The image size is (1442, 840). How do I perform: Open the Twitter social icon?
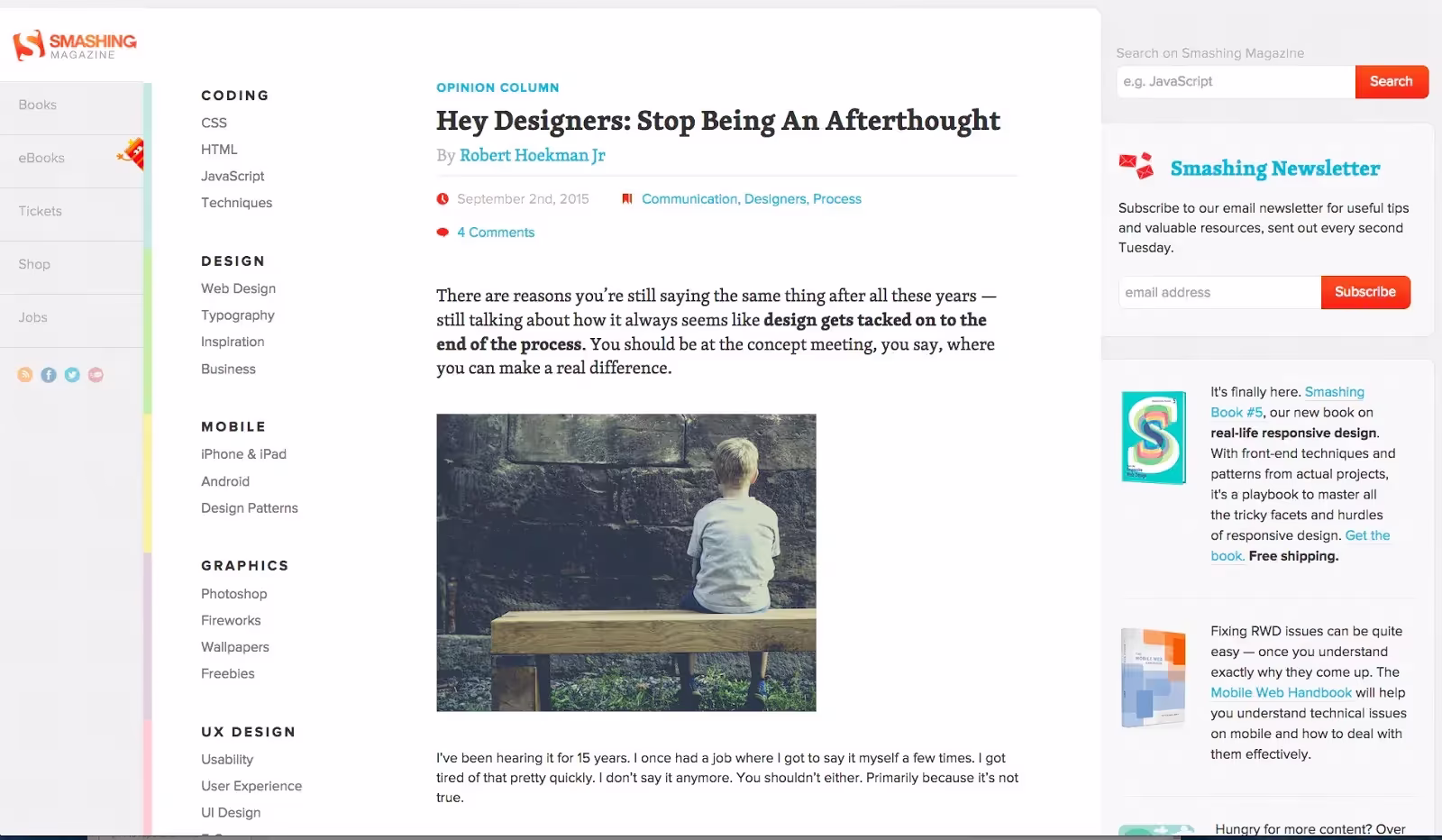click(x=72, y=375)
